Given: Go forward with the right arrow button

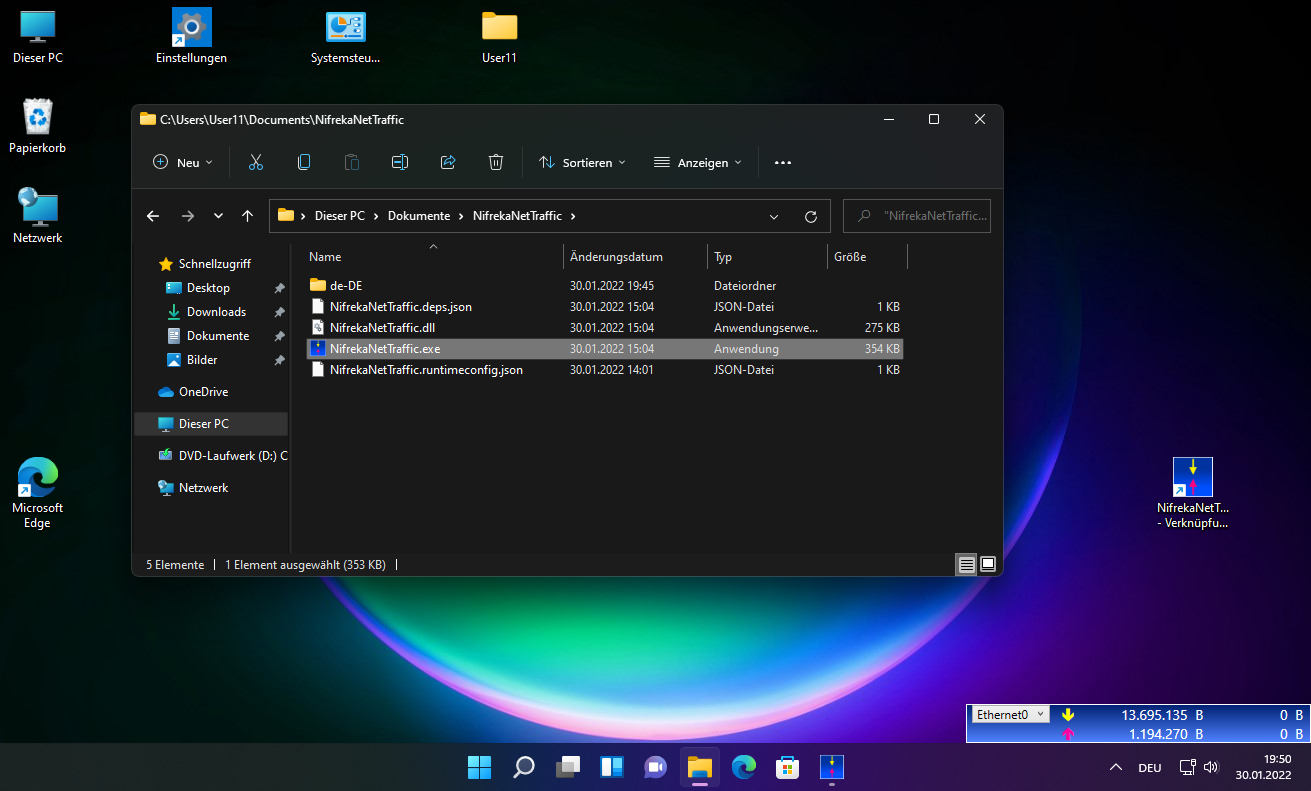Looking at the screenshot, I should tap(188, 216).
